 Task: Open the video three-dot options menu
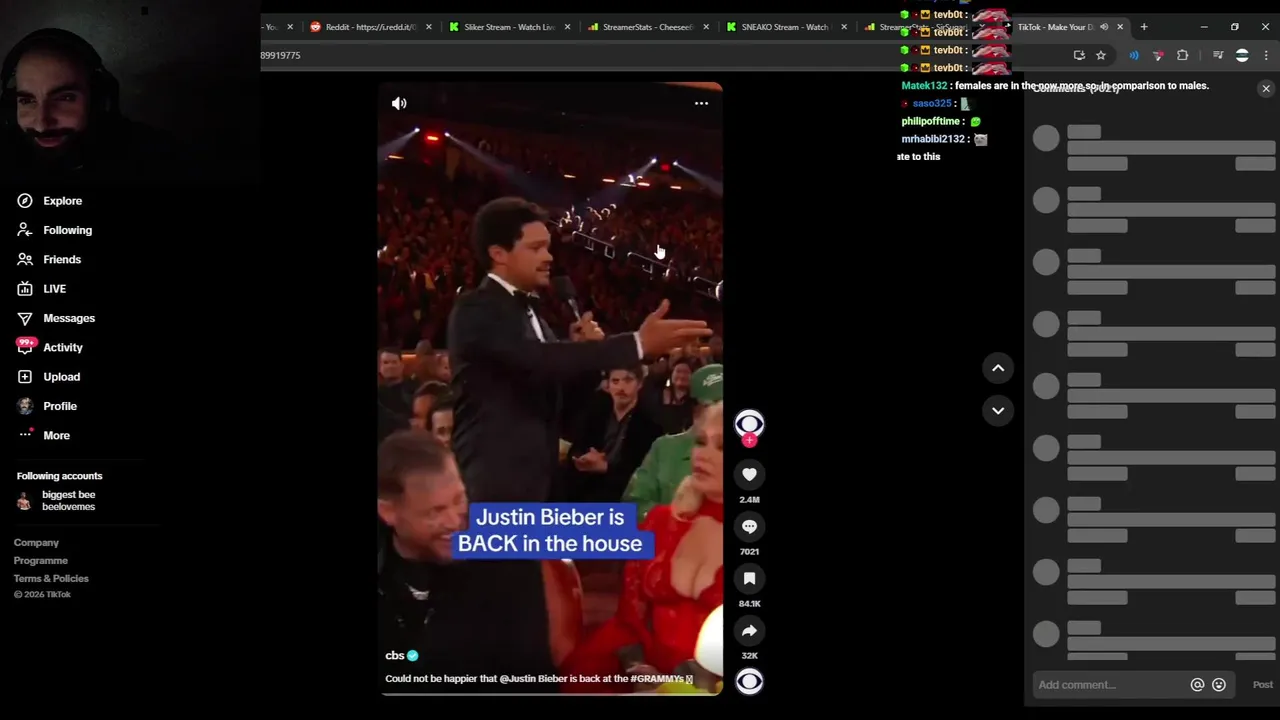(701, 103)
